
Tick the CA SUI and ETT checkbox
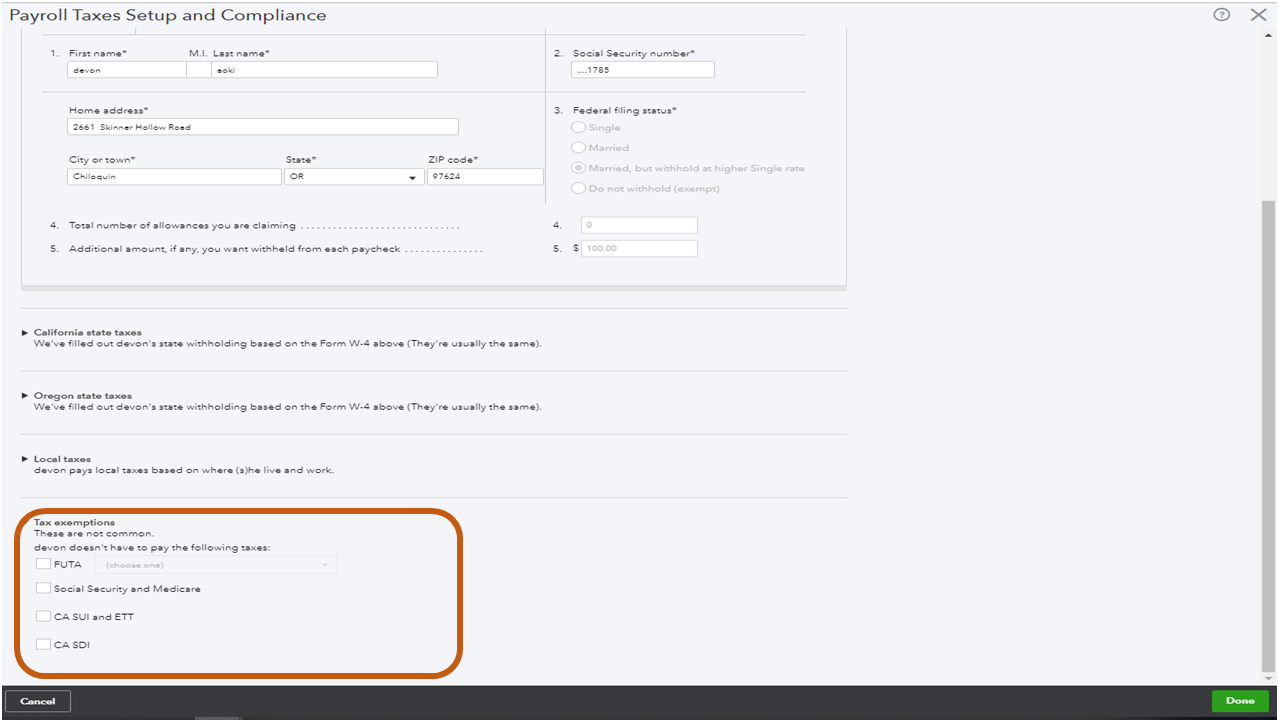tap(43, 616)
